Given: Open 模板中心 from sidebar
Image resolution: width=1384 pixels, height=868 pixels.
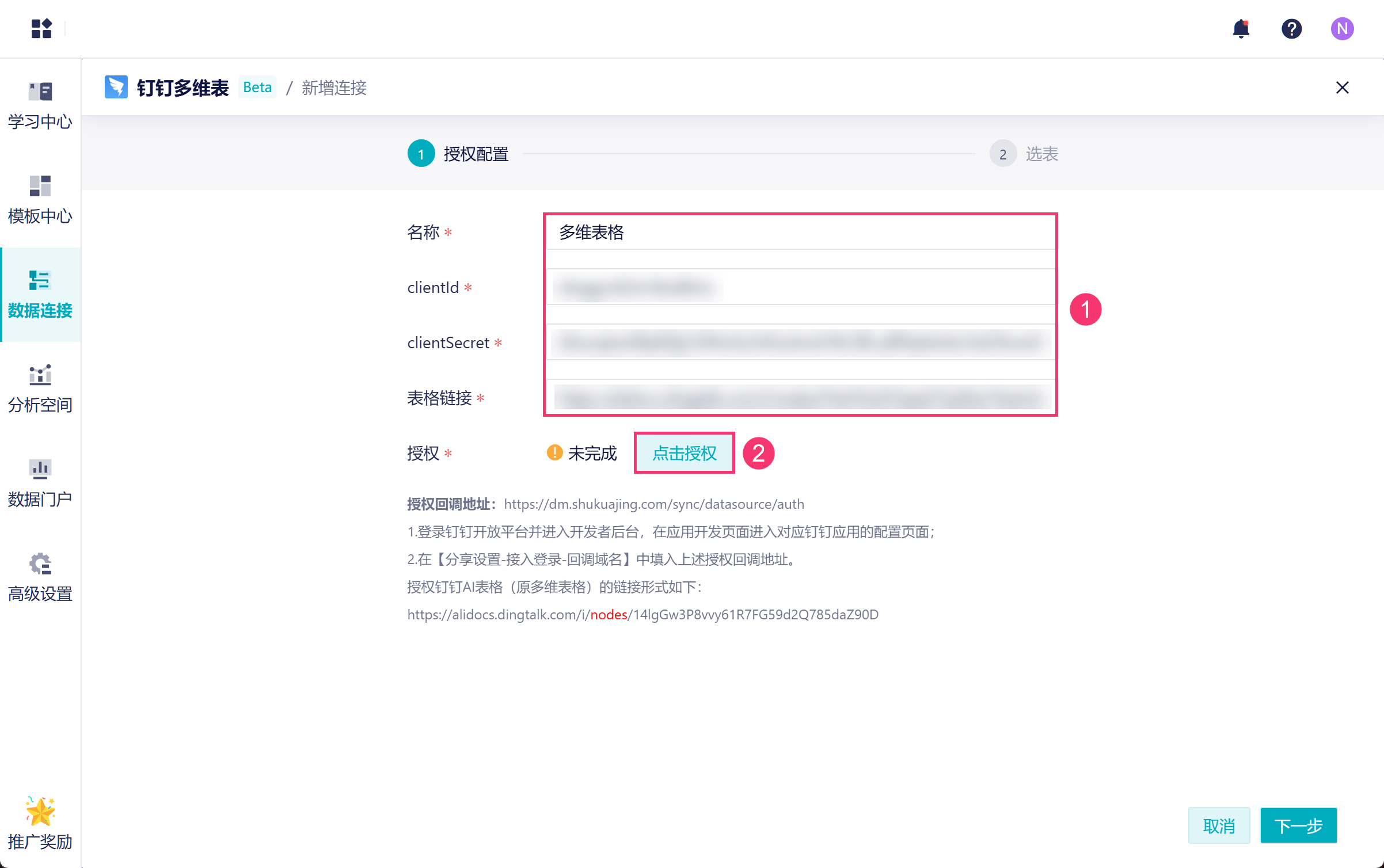Looking at the screenshot, I should tap(40, 200).
